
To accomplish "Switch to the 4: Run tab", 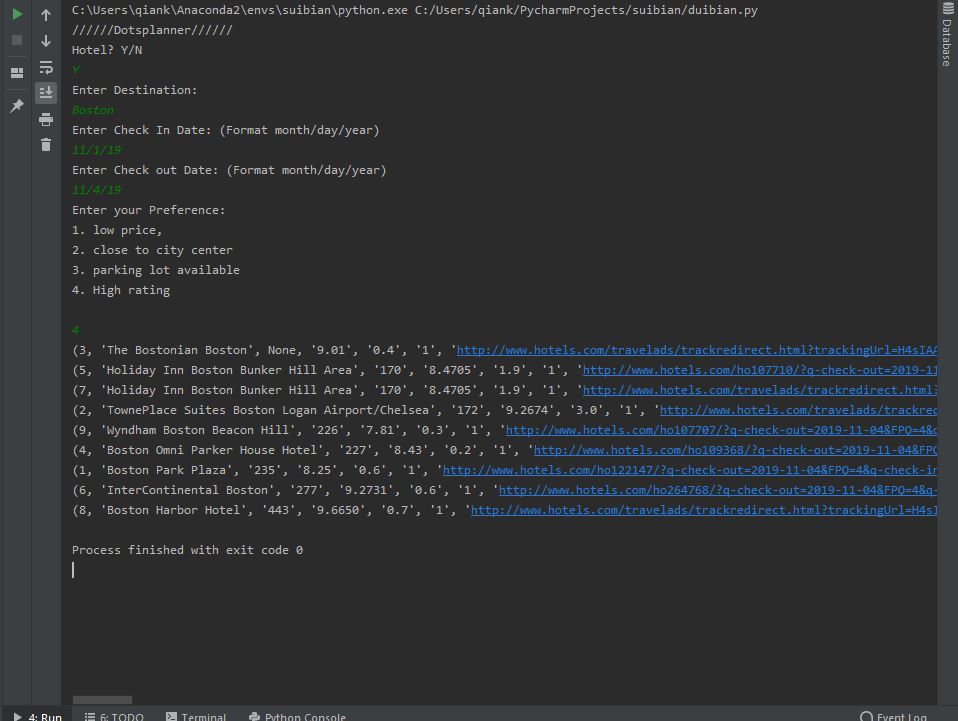I will (x=38, y=716).
